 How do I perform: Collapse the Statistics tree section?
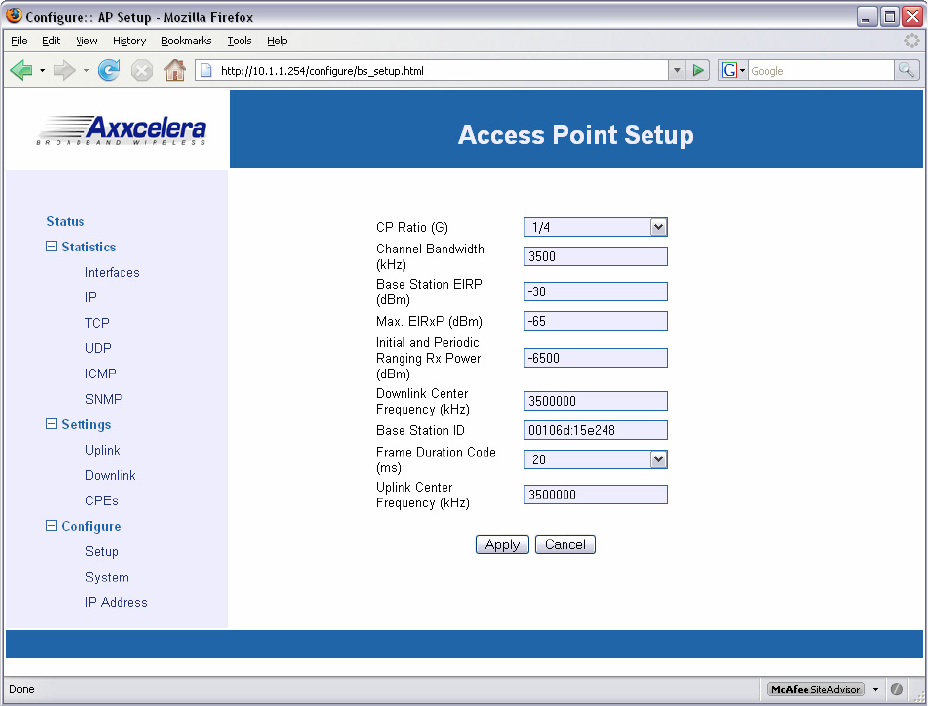51,246
